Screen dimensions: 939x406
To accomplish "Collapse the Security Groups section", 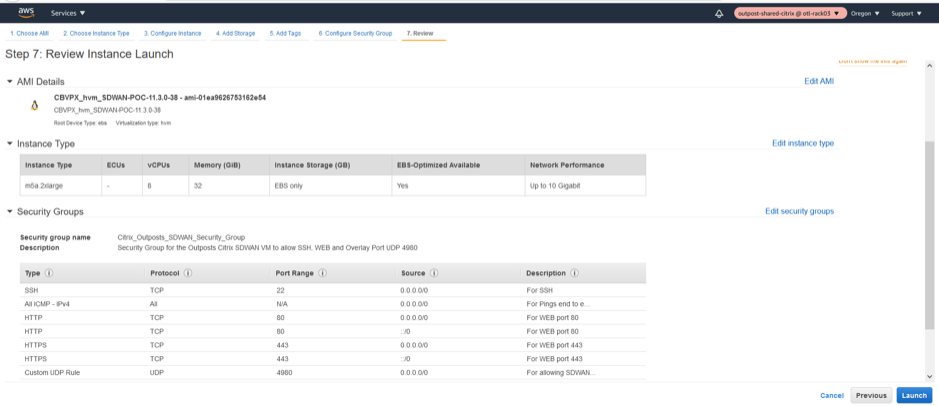I will (x=9, y=212).
